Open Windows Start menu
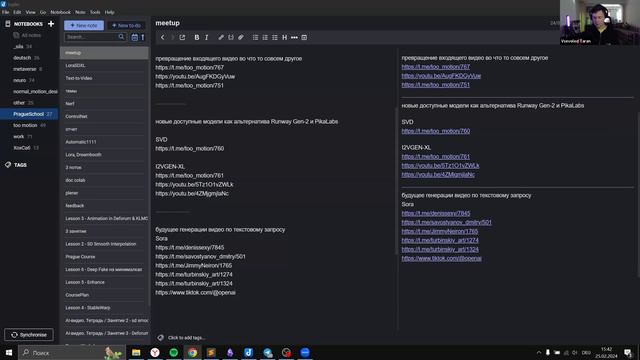Viewport: 640px width, 360px height. [9, 352]
